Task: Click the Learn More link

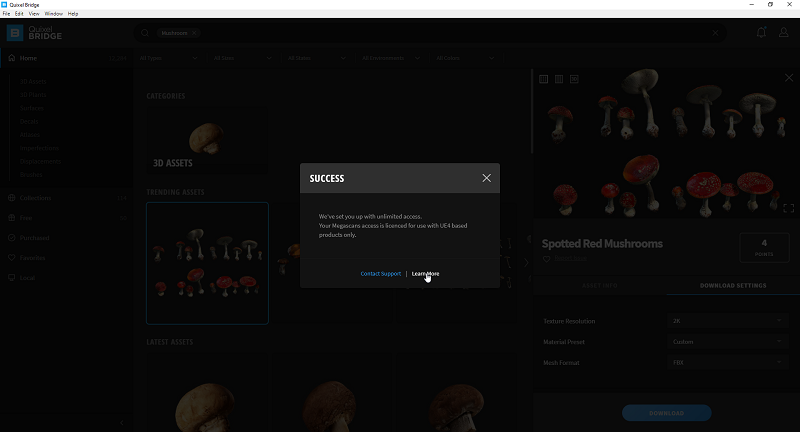Action: point(425,274)
